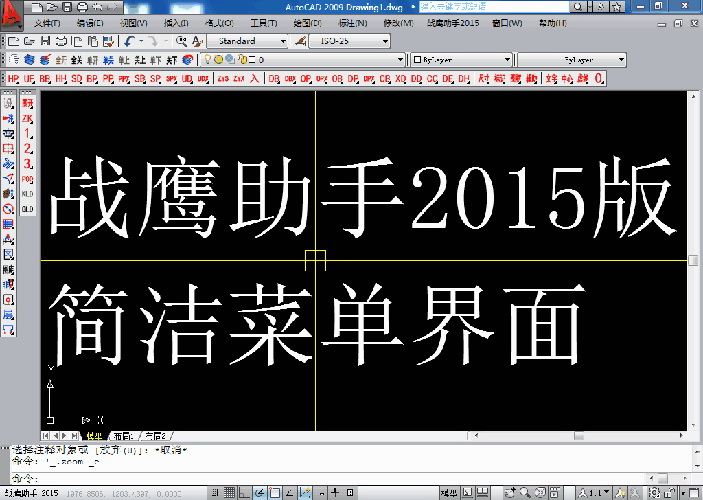Click the red F00 button in side toolbar
The width and height of the screenshot is (703, 500).
[x=28, y=179]
